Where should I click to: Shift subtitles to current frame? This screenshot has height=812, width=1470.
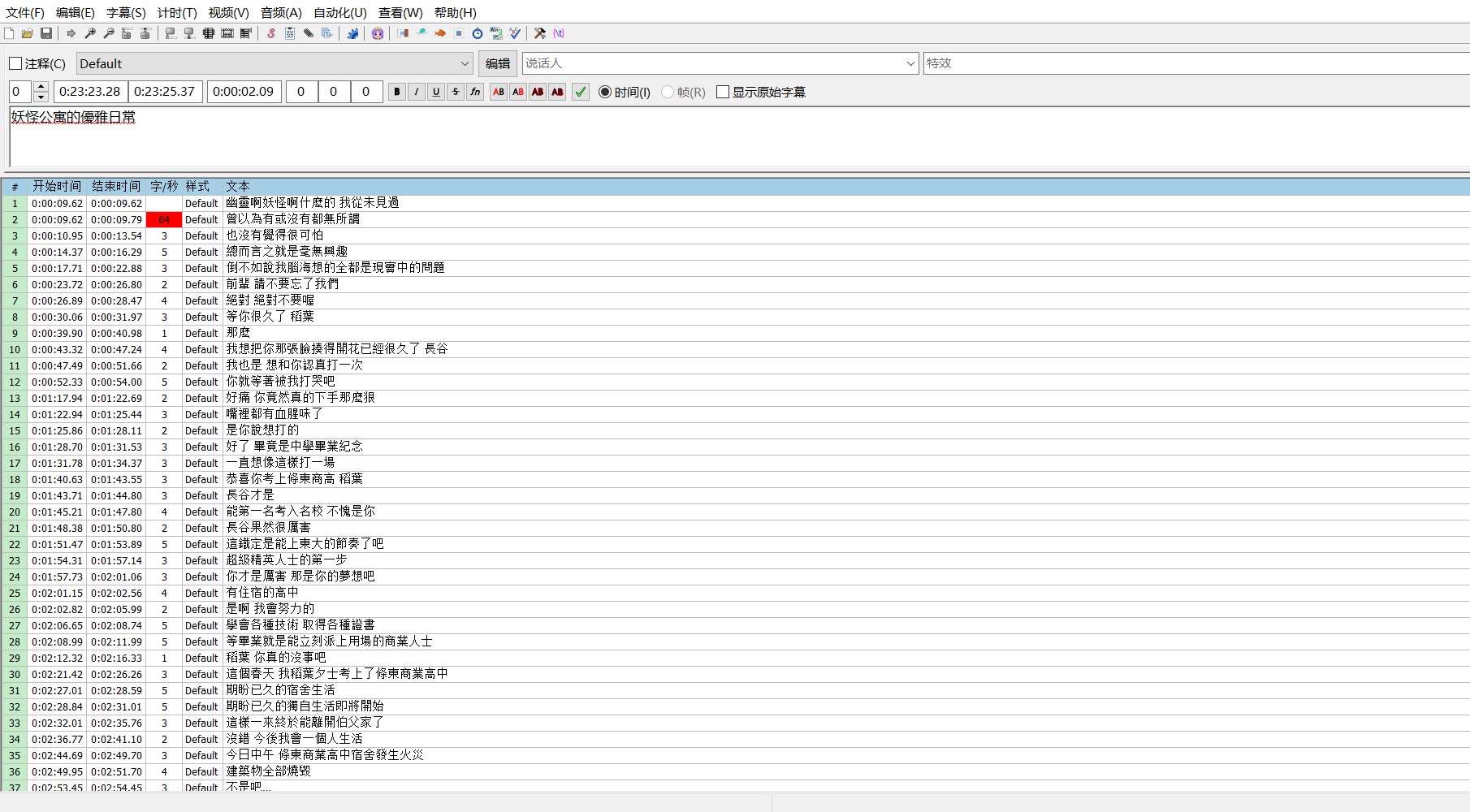[246, 33]
